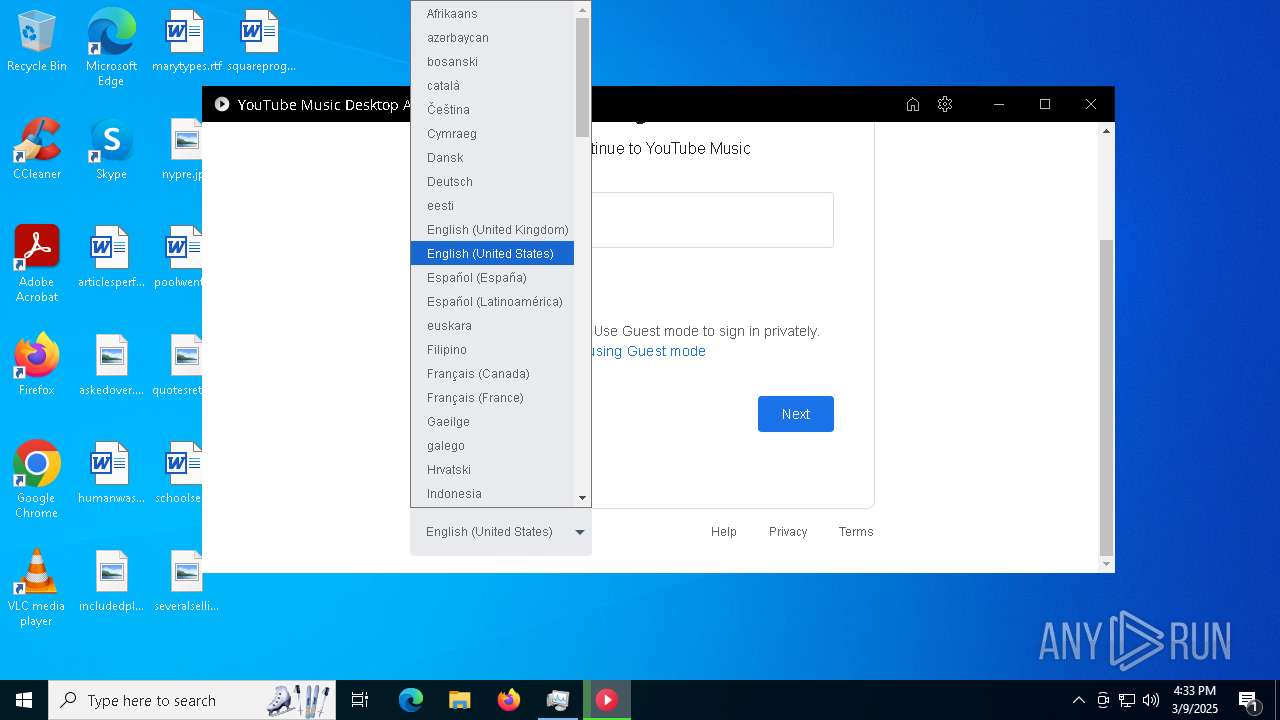Viewport: 1280px width, 720px height.
Task: Open the Guest mode link
Action: coord(648,351)
